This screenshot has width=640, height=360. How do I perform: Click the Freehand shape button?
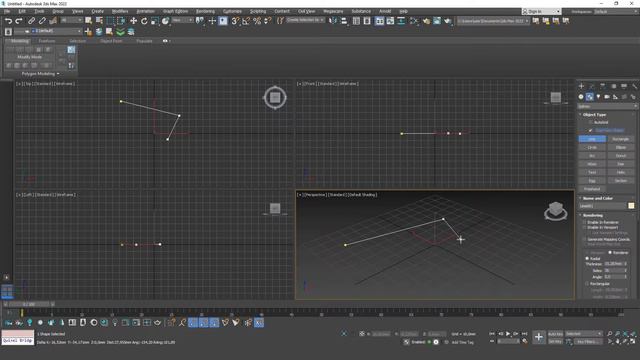point(592,189)
